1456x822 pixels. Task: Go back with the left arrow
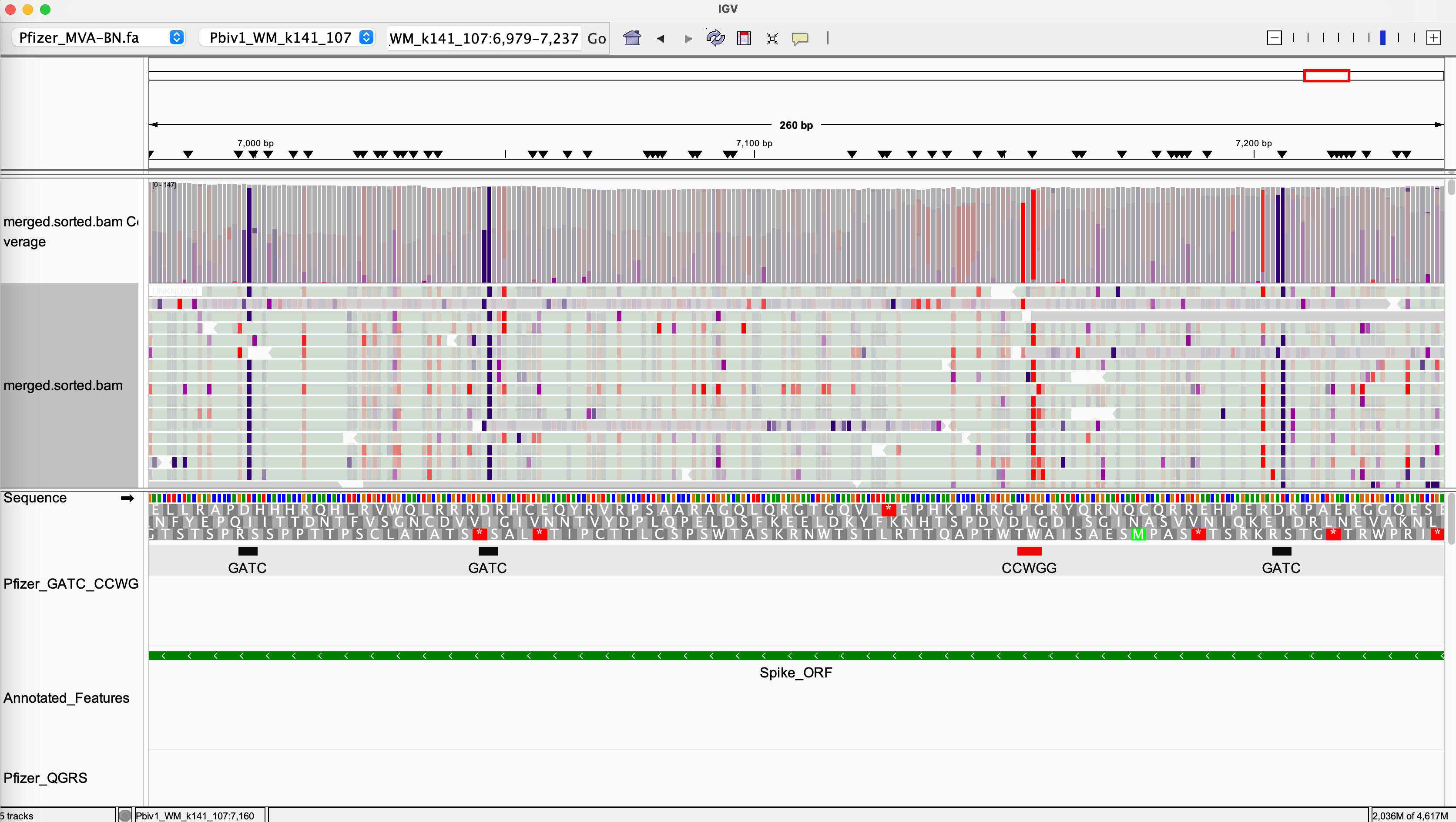pyautogui.click(x=660, y=38)
